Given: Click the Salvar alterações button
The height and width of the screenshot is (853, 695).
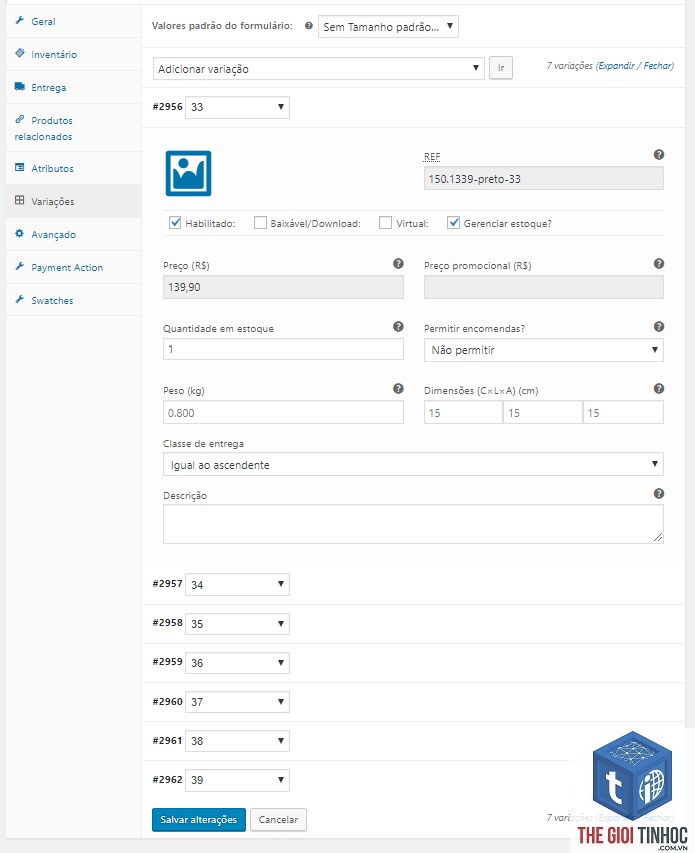Looking at the screenshot, I should pos(199,819).
